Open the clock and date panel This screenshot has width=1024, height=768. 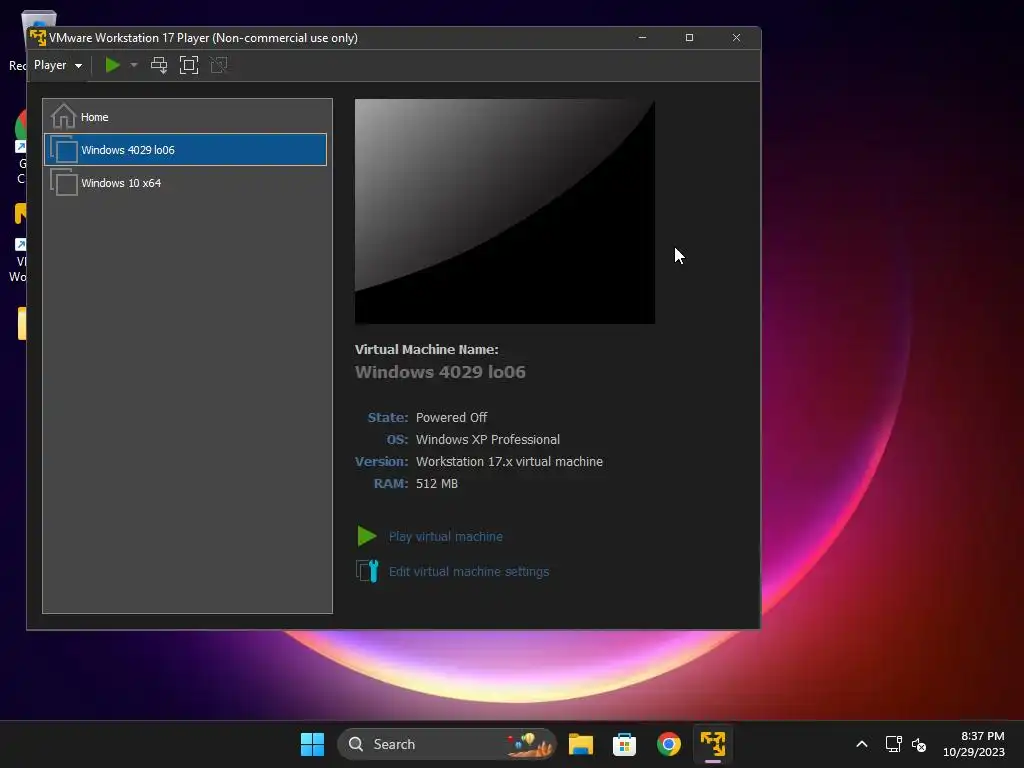pyautogui.click(x=974, y=744)
